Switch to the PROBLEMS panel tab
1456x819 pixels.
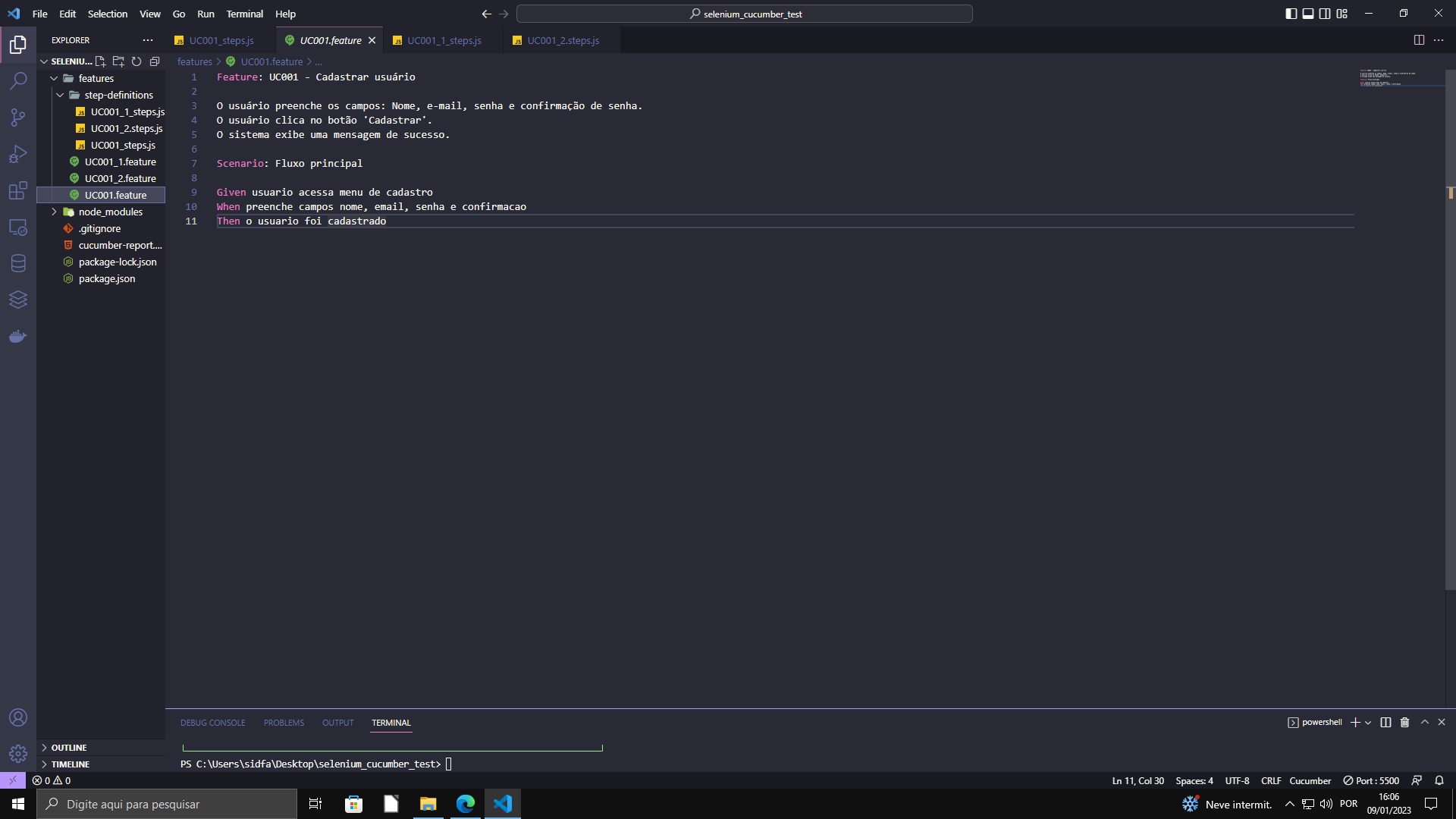point(284,723)
